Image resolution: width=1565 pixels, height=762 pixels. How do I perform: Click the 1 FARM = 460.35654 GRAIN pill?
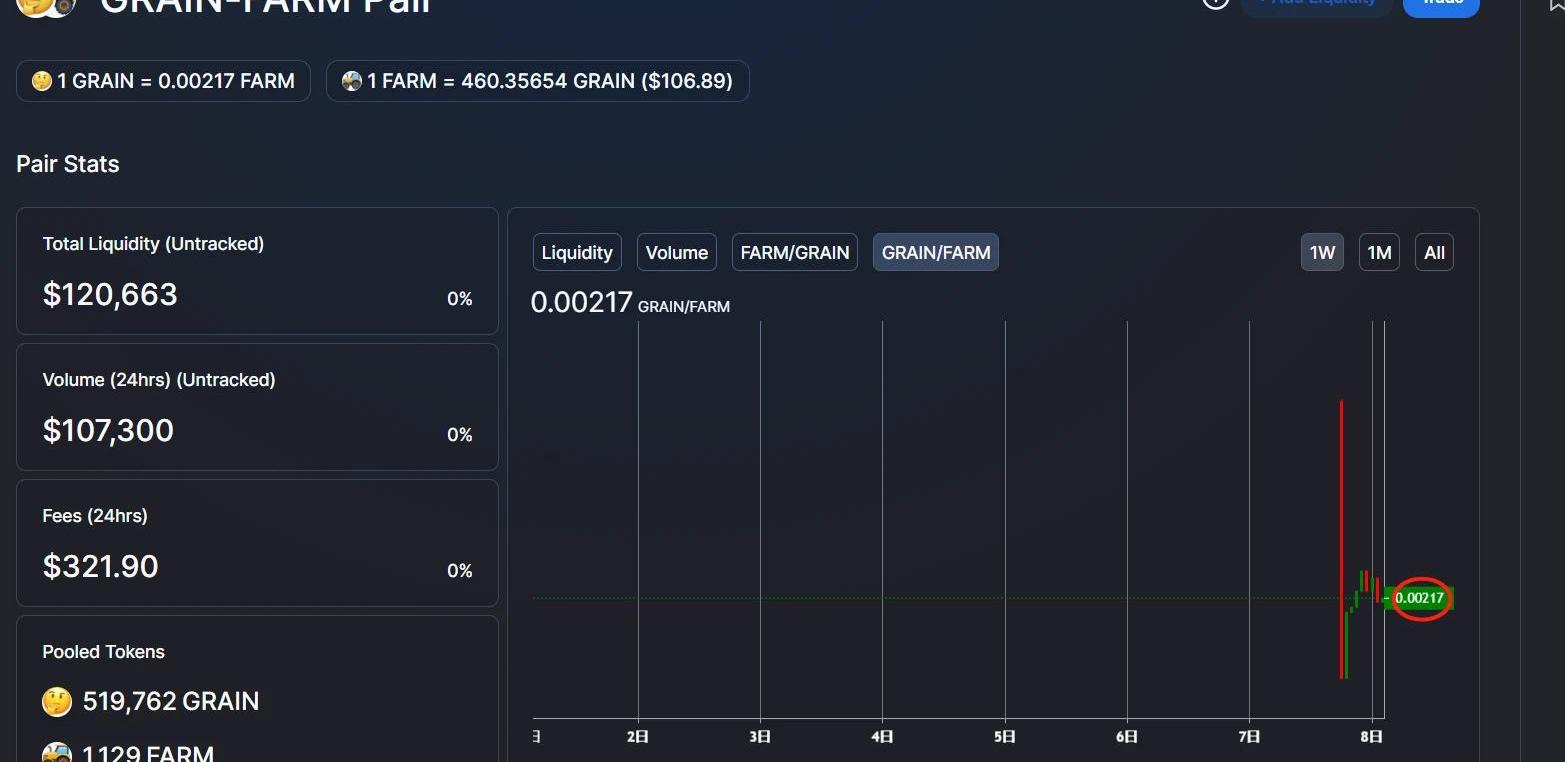(538, 81)
